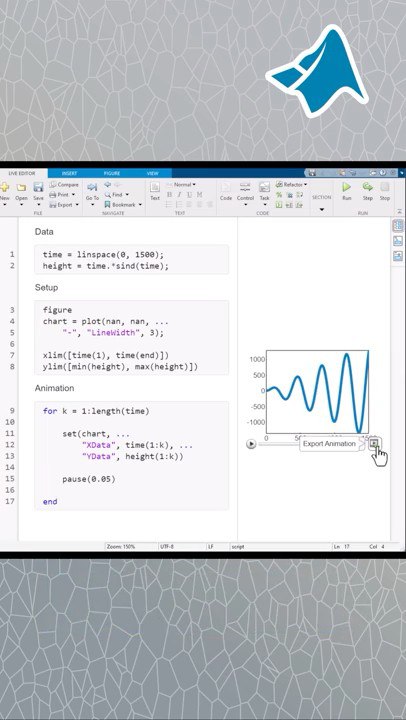Apply bold with the B icon

(x=169, y=195)
